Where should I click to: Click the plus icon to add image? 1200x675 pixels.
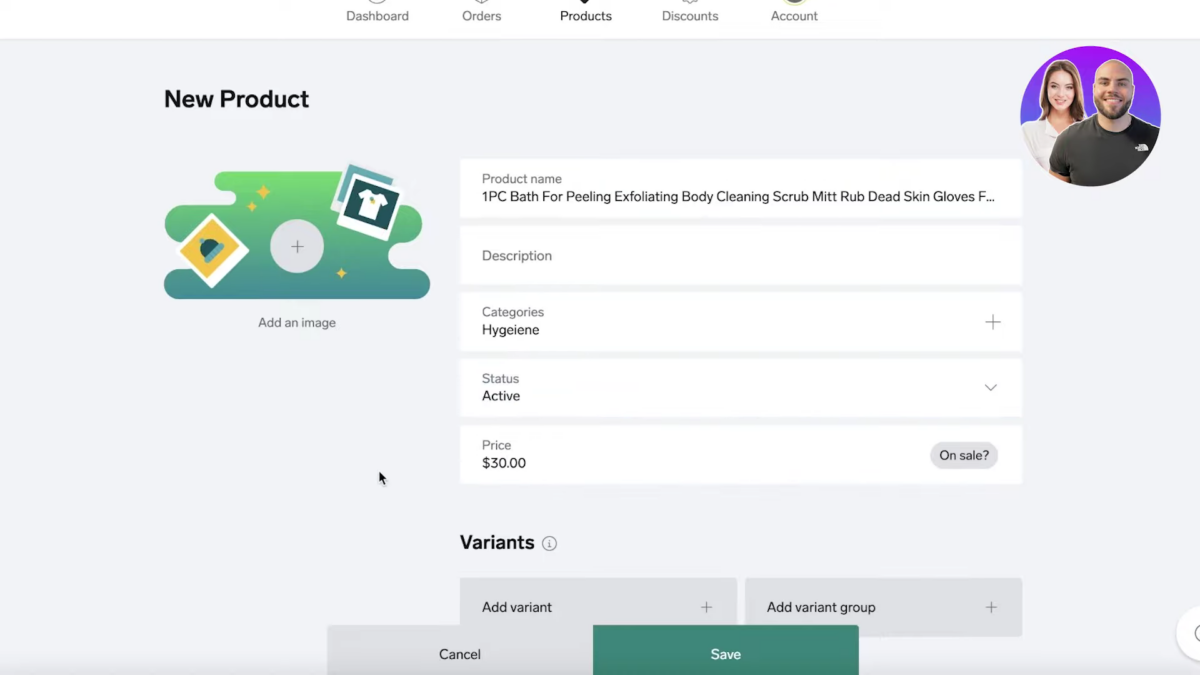coord(297,247)
